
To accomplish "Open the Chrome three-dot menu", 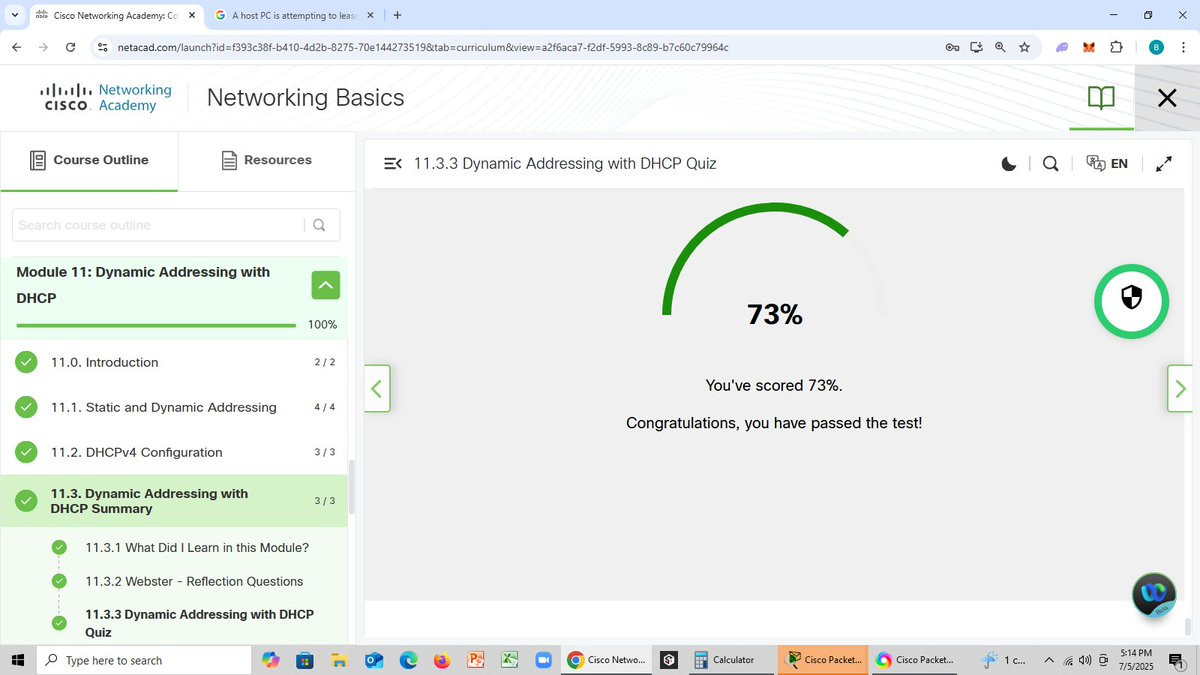I will tap(1184, 47).
